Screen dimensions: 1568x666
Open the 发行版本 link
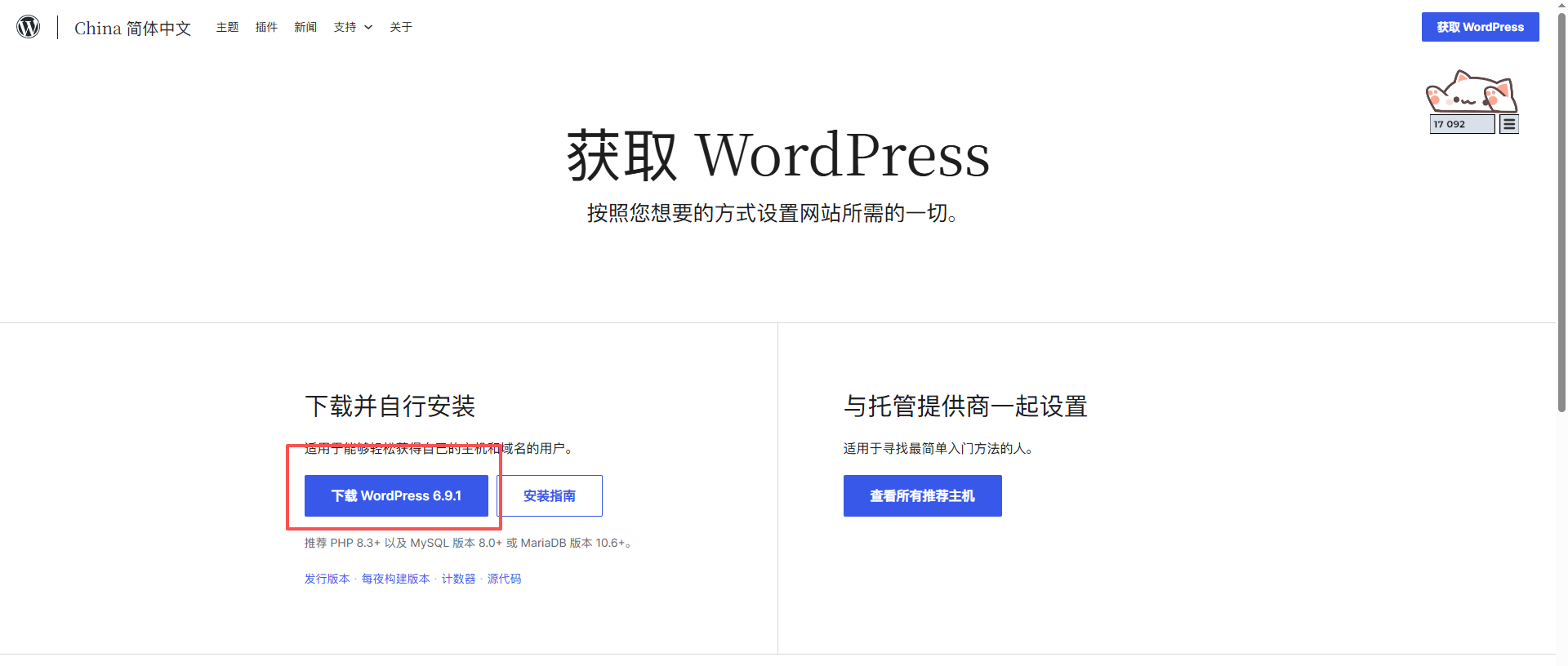click(327, 579)
